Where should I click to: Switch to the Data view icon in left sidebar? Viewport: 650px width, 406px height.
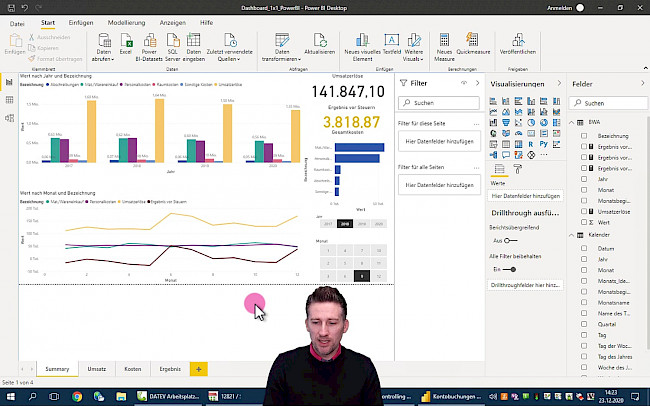(x=8, y=101)
